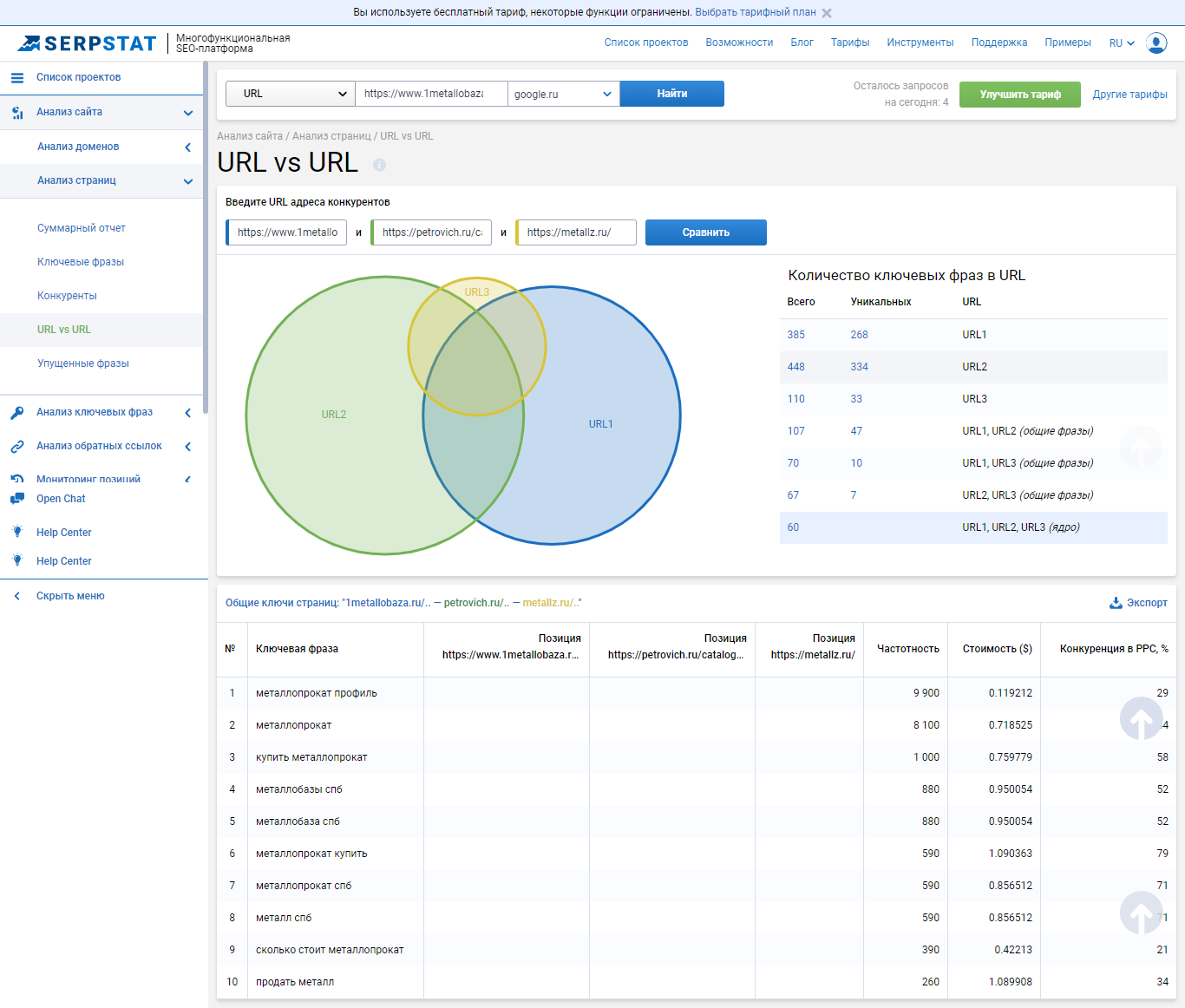This screenshot has width=1185, height=1008.
Task: Click the Конкуренция в PPC, % column header
Action: (x=1114, y=649)
